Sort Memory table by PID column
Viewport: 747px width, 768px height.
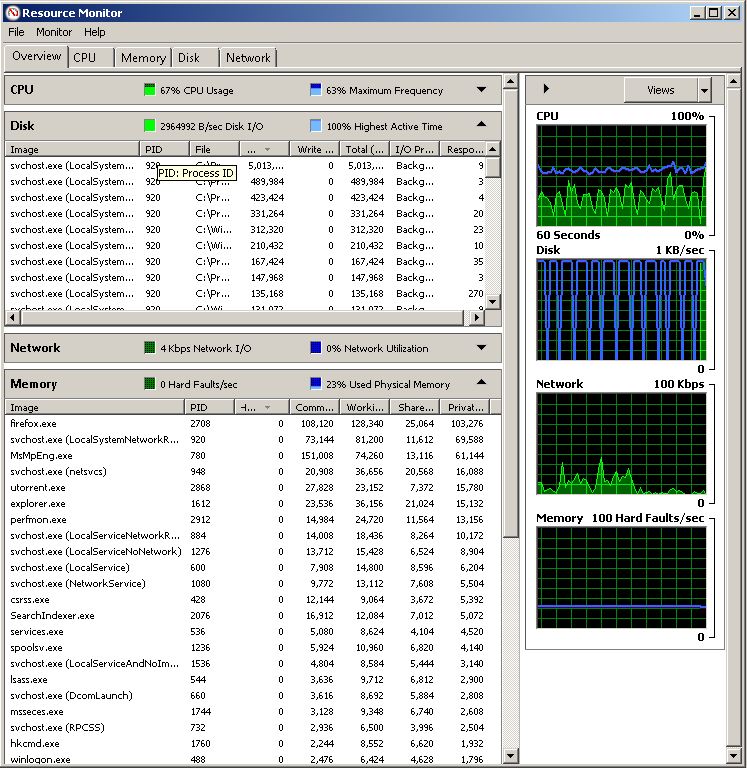coord(210,407)
